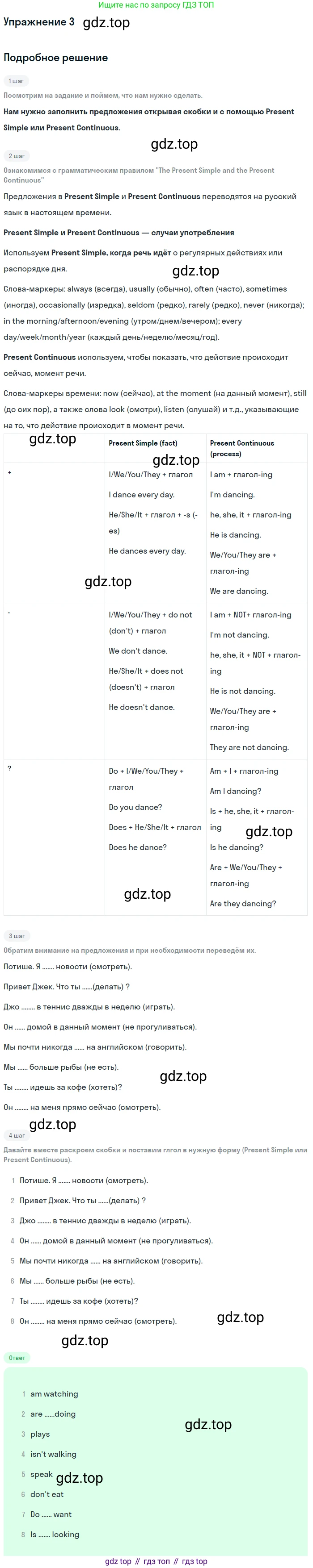Select the "2 шаг" step badge
This screenshot has width=313, height=1568.
point(17,156)
